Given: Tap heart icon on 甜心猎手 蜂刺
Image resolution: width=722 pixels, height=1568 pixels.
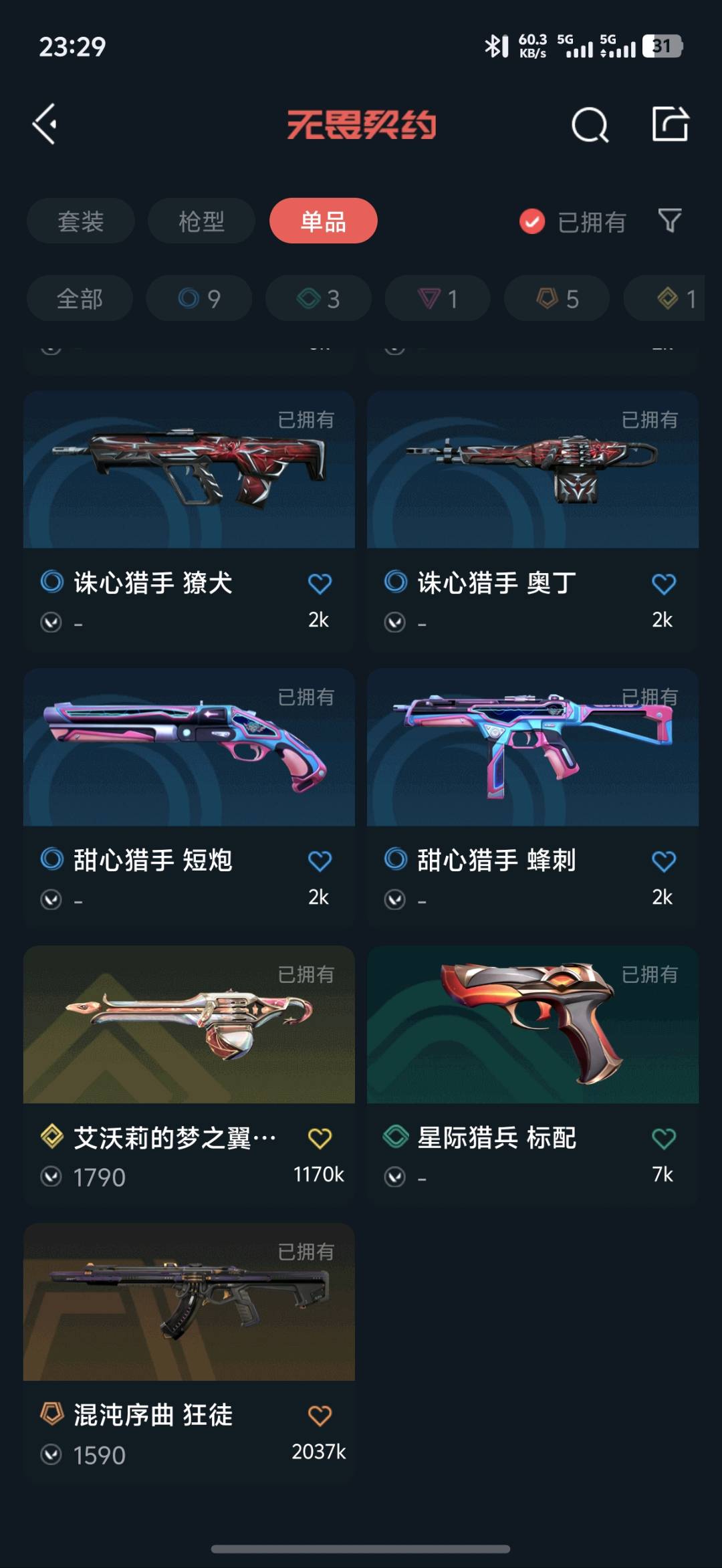Looking at the screenshot, I should point(663,861).
